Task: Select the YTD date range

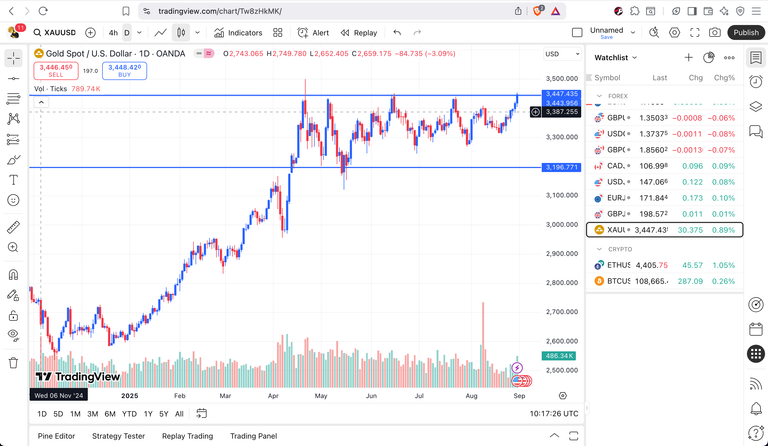Action: pos(129,414)
